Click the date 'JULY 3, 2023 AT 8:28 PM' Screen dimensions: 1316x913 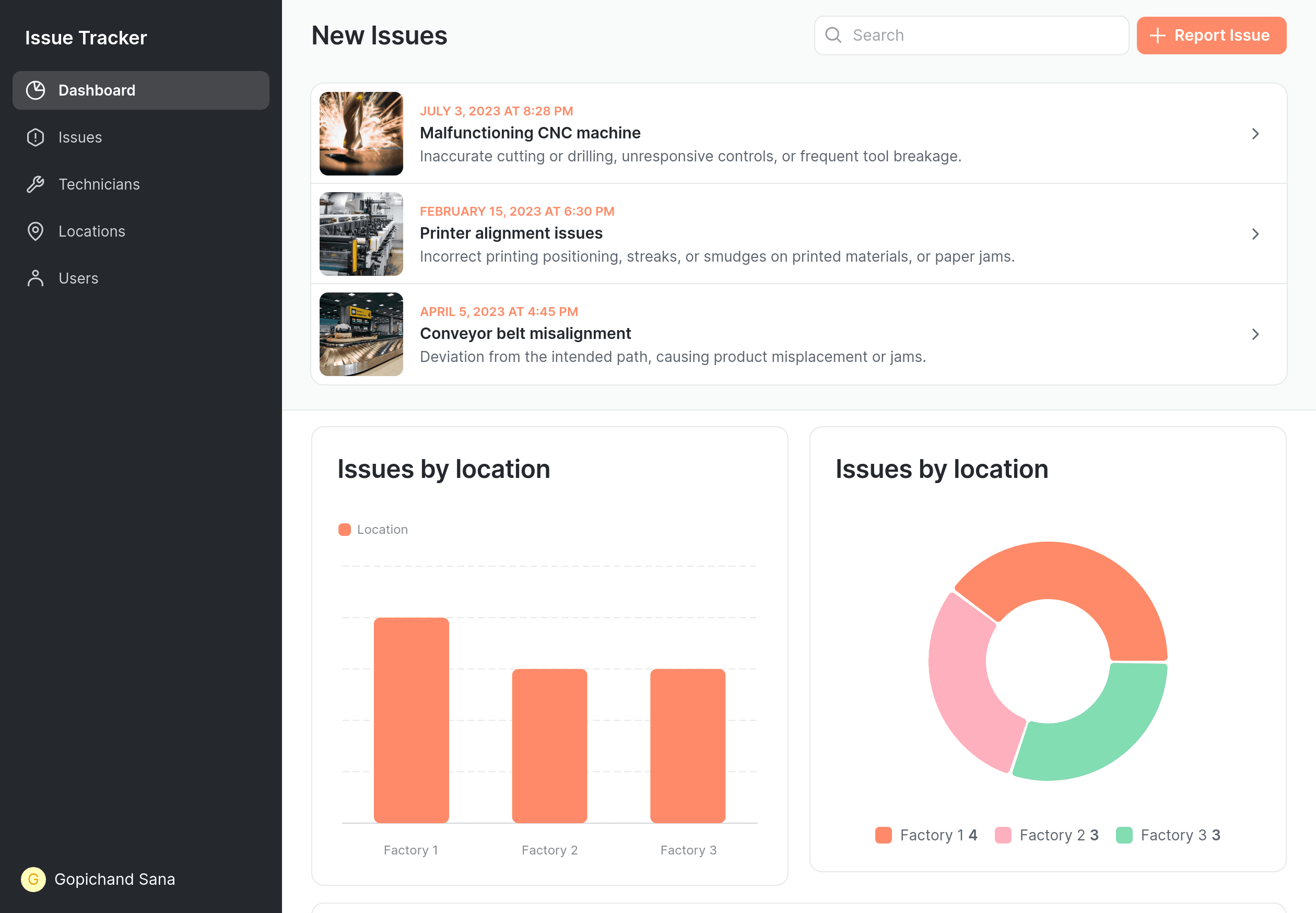tap(497, 111)
